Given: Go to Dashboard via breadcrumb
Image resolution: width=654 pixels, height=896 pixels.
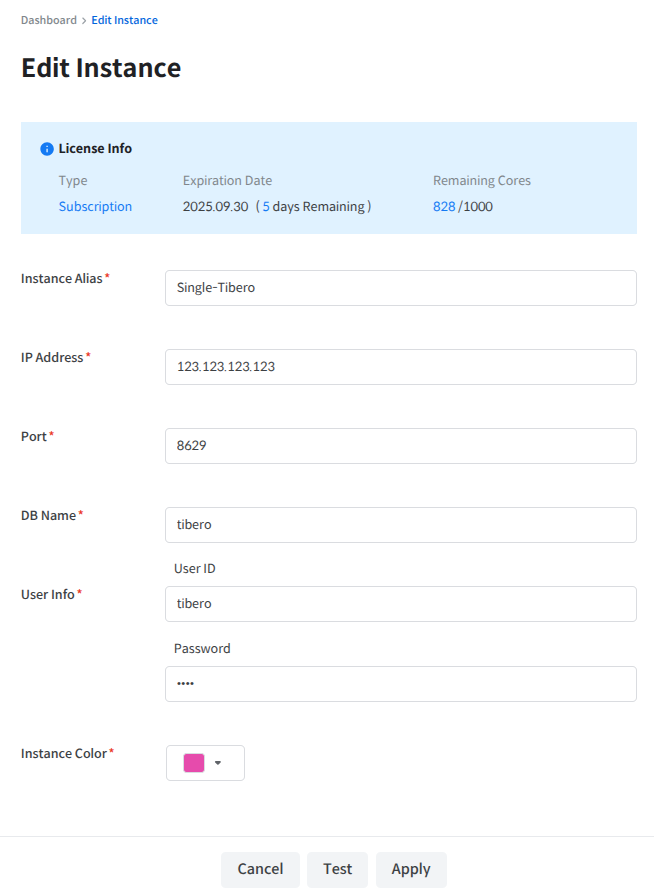Looking at the screenshot, I should pos(48,20).
